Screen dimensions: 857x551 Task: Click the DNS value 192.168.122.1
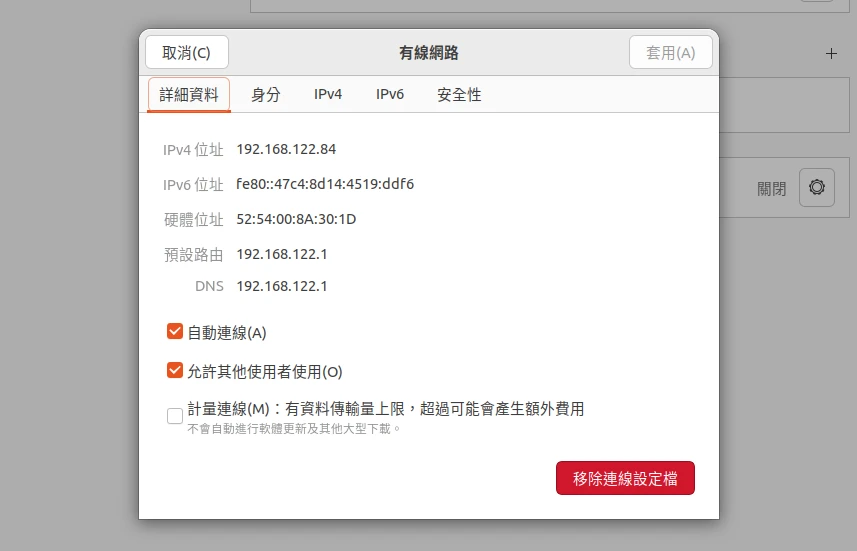click(x=282, y=286)
